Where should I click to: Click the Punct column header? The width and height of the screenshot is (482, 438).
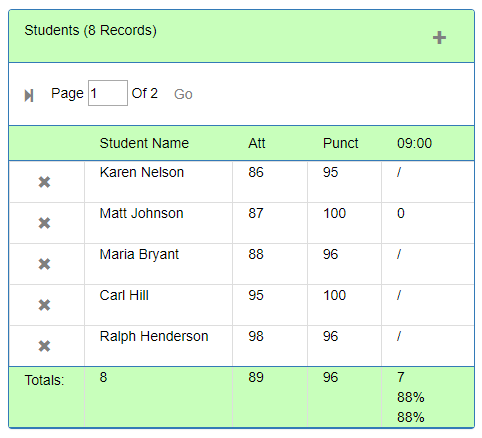click(x=340, y=143)
